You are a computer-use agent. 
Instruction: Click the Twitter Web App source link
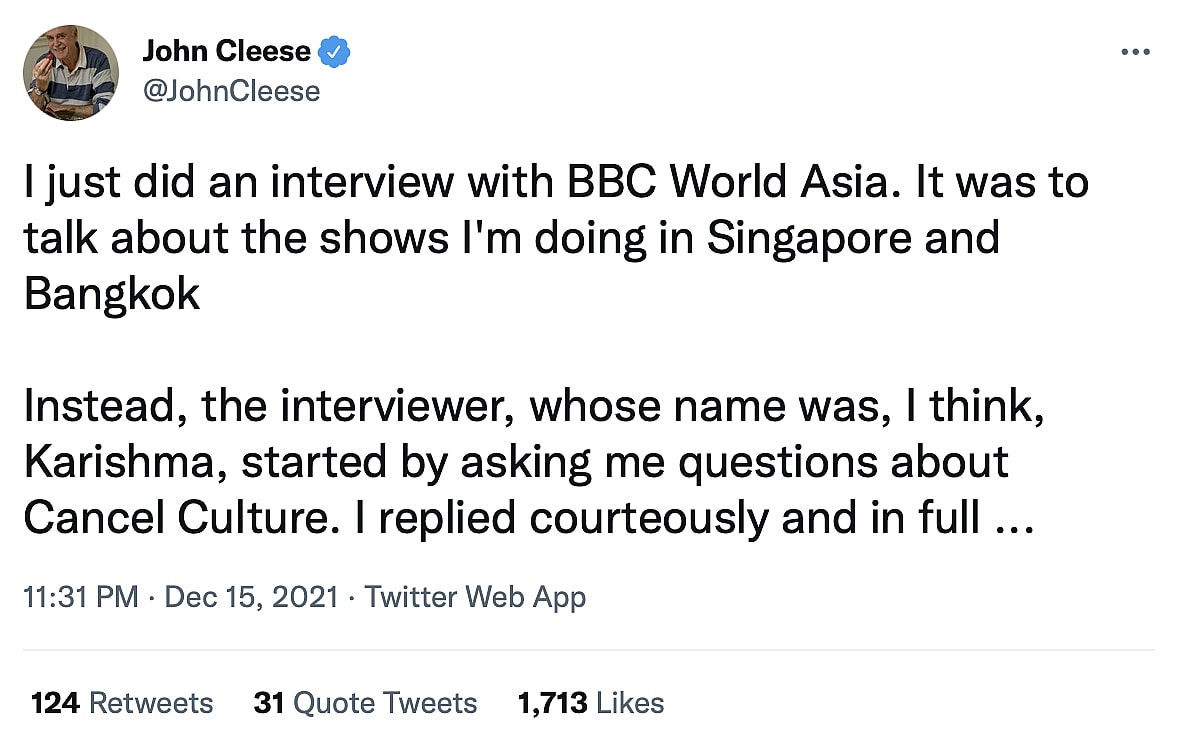click(x=475, y=597)
